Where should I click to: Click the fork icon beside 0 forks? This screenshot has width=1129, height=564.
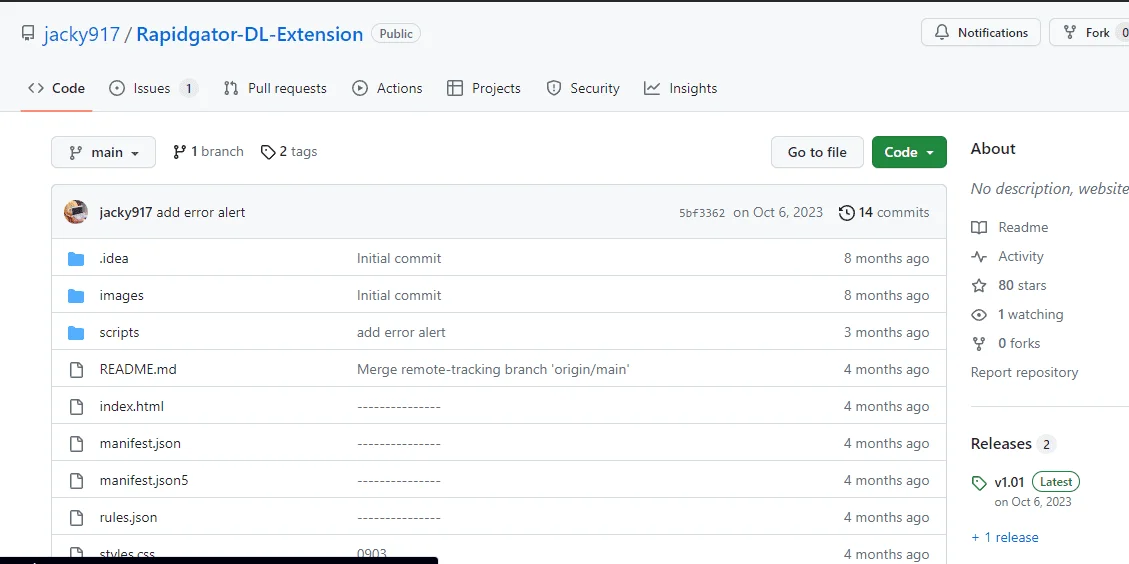coord(979,344)
